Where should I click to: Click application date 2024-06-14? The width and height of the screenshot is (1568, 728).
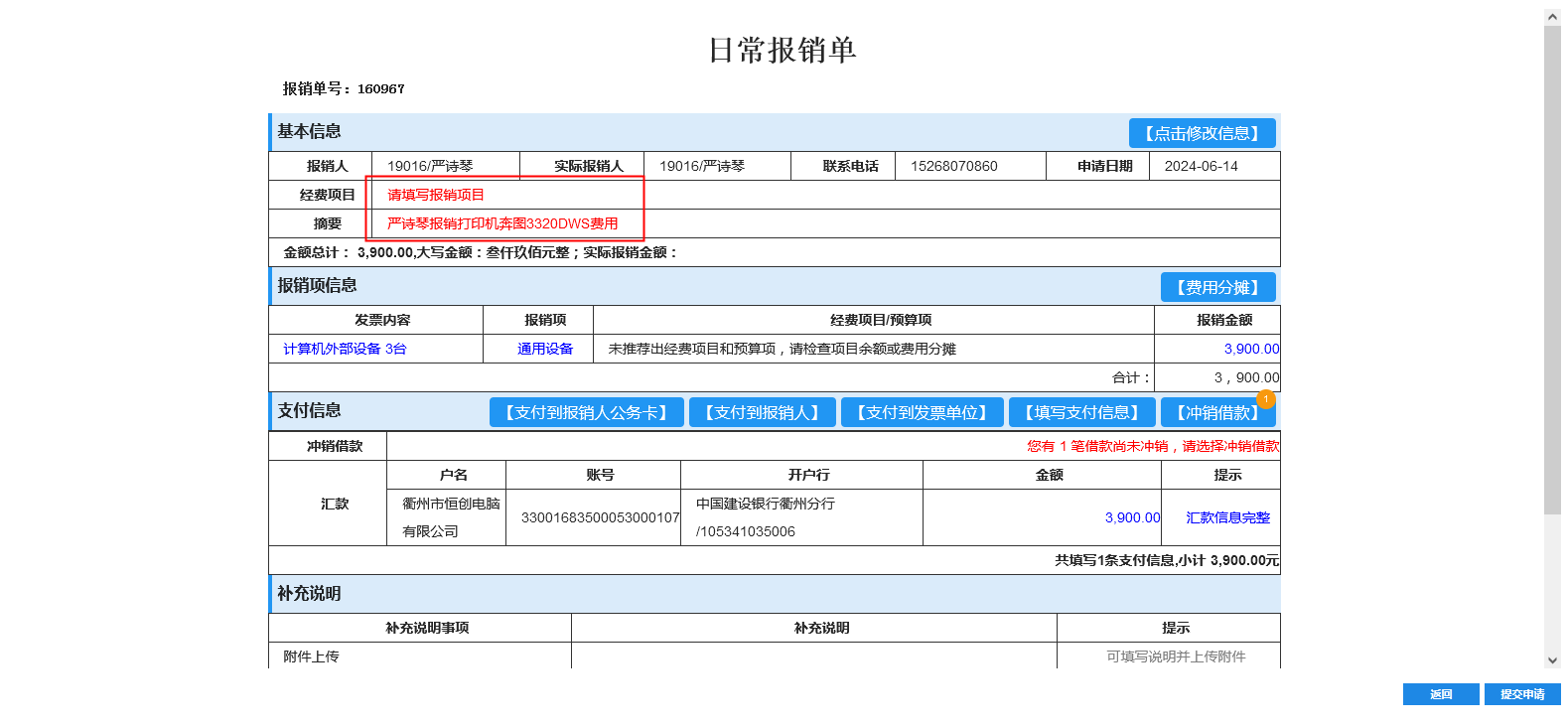pos(1202,166)
